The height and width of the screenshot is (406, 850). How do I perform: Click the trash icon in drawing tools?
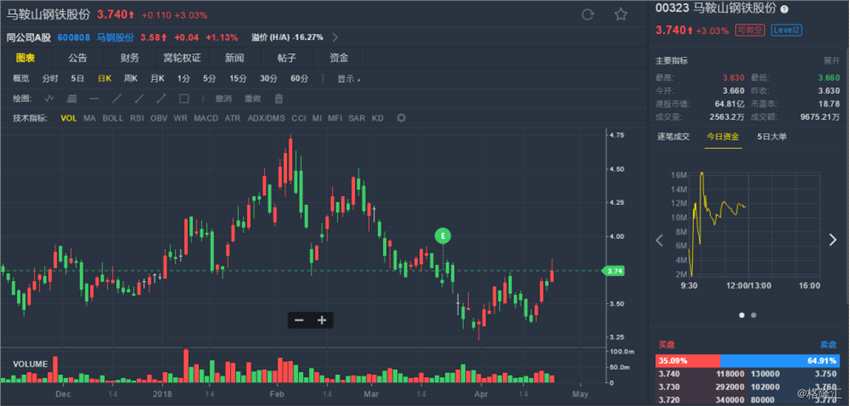point(278,98)
